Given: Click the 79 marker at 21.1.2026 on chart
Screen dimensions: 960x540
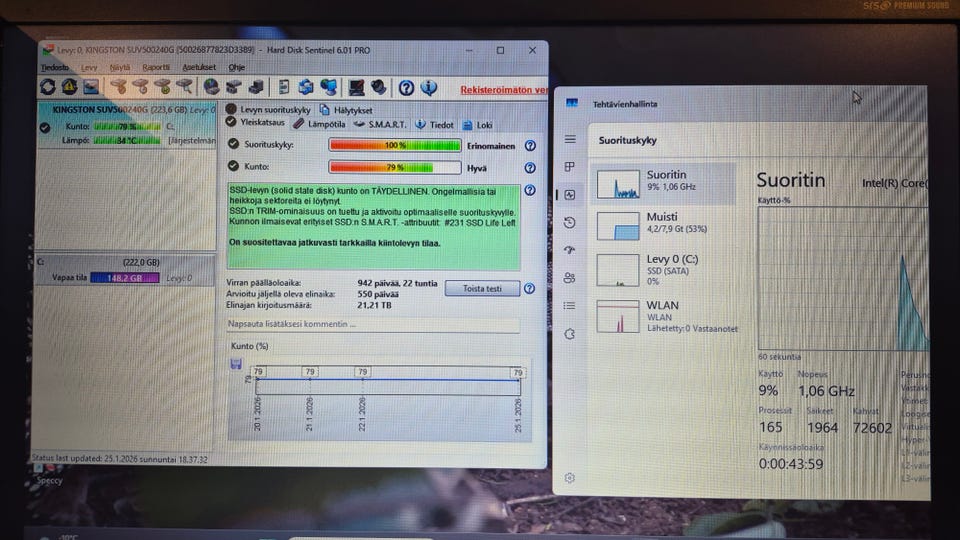Looking at the screenshot, I should (310, 372).
